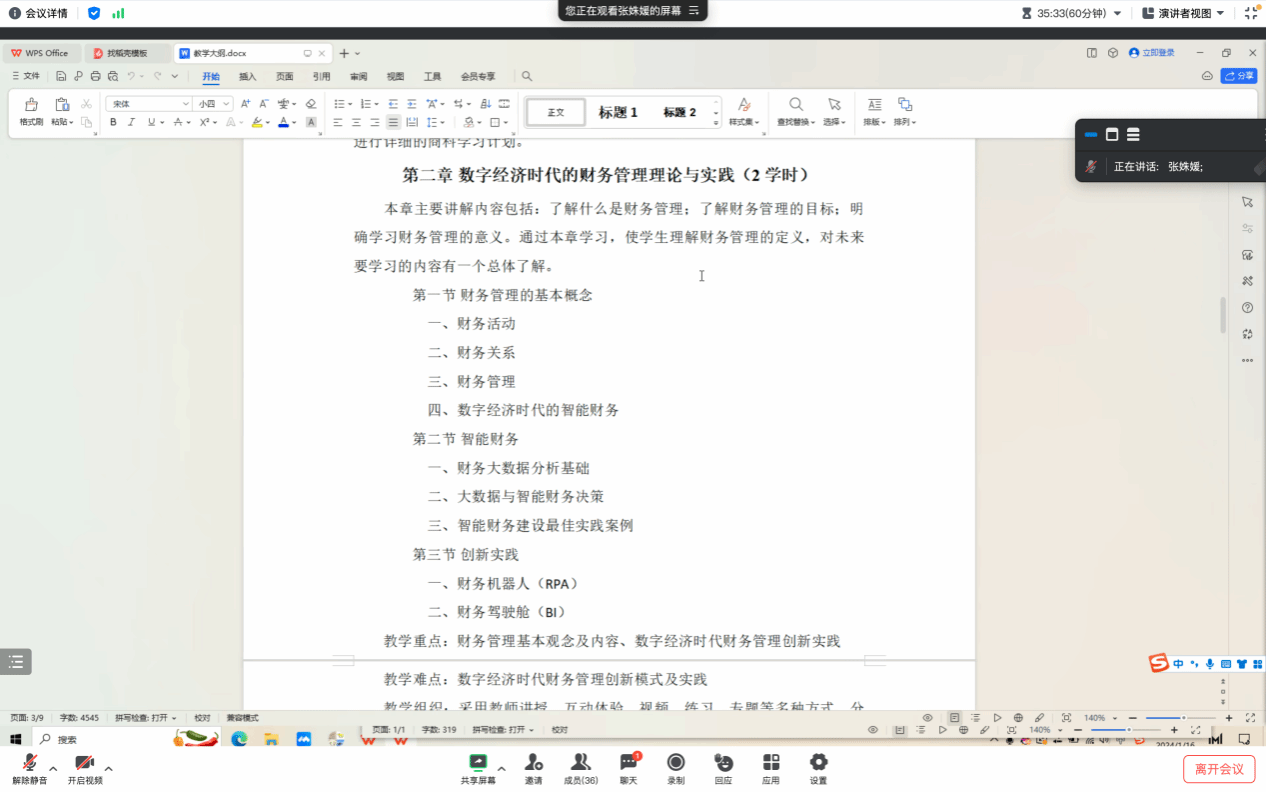Screen dimensions: 1266x792
Task: Unmute microphone via 解除静音
Action: point(30,768)
